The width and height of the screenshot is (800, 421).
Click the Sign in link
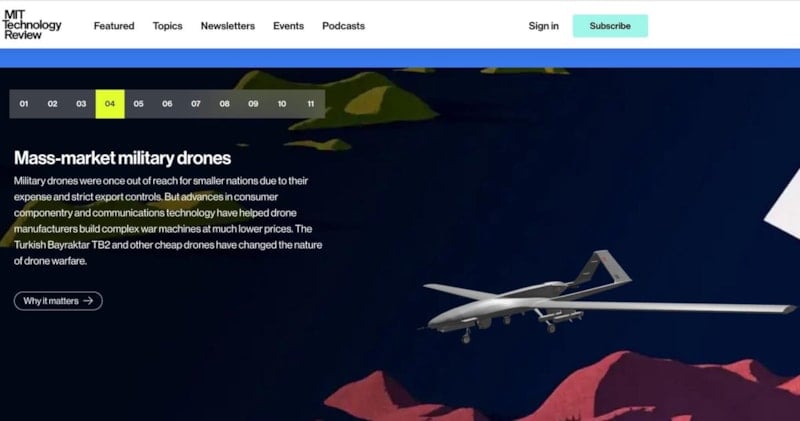click(543, 26)
